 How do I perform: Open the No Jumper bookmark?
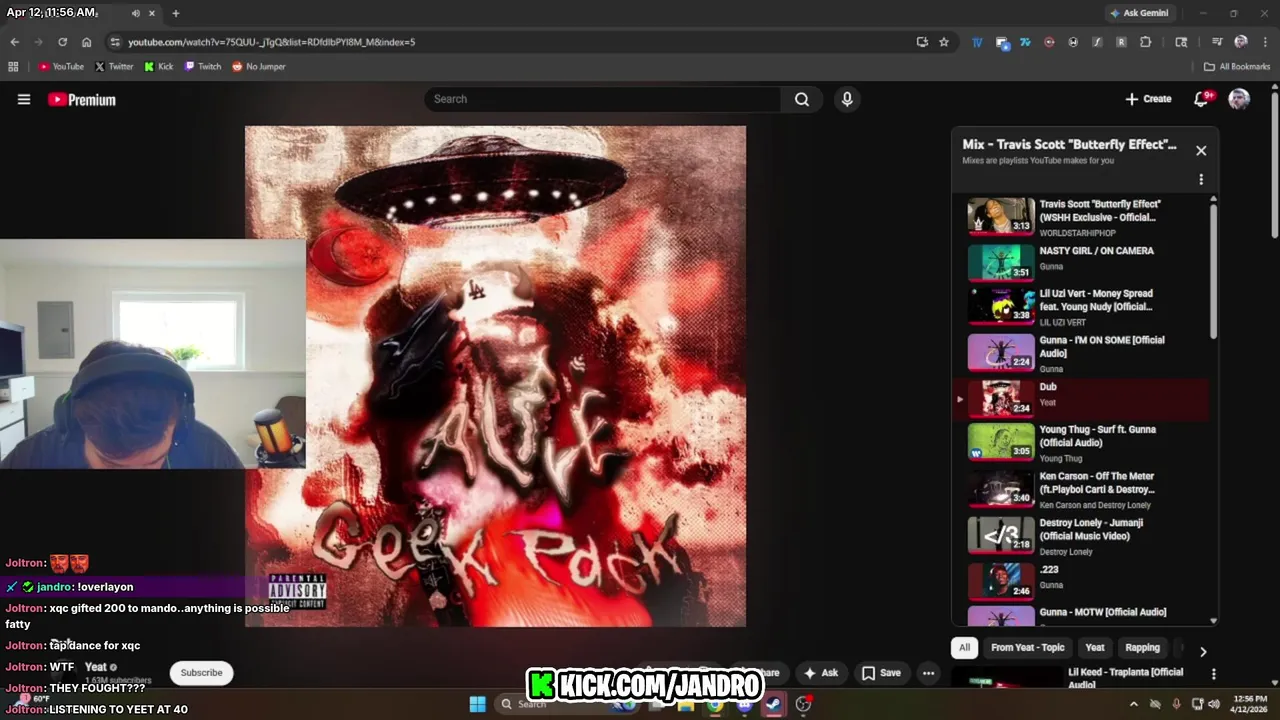click(x=259, y=67)
